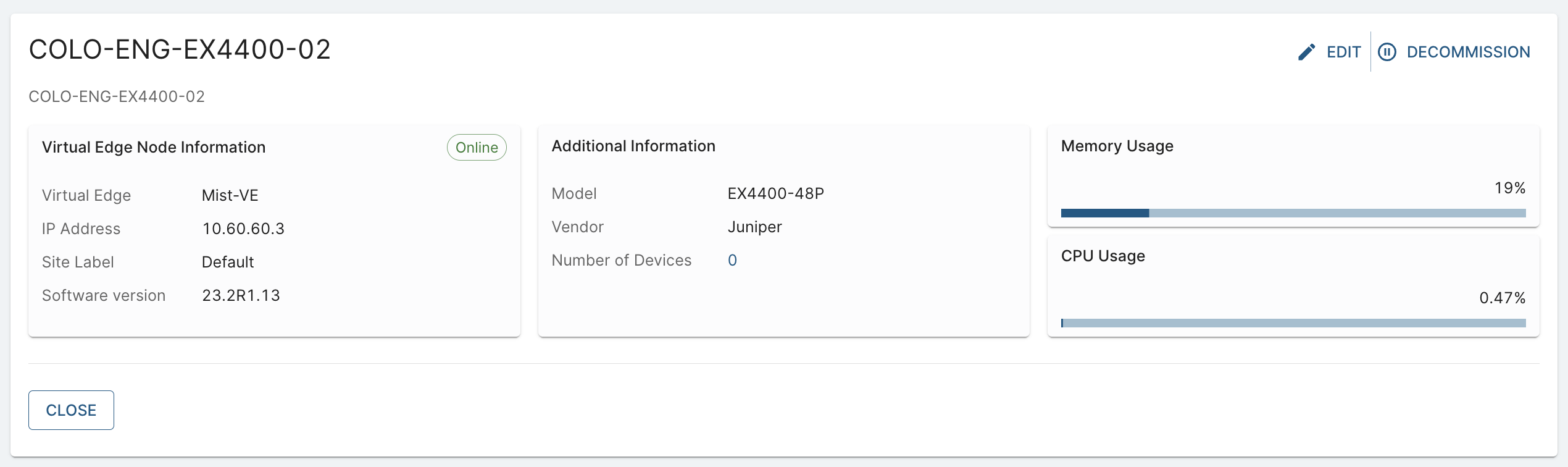Click the Online status badge
Image resolution: width=1568 pixels, height=467 pixels.
[x=477, y=148]
